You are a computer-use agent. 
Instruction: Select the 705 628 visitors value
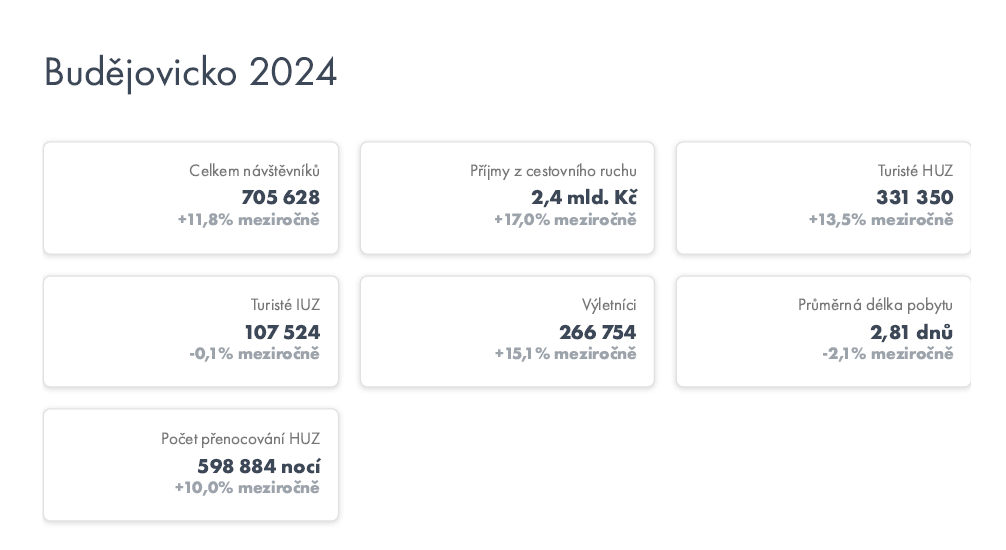pos(280,197)
